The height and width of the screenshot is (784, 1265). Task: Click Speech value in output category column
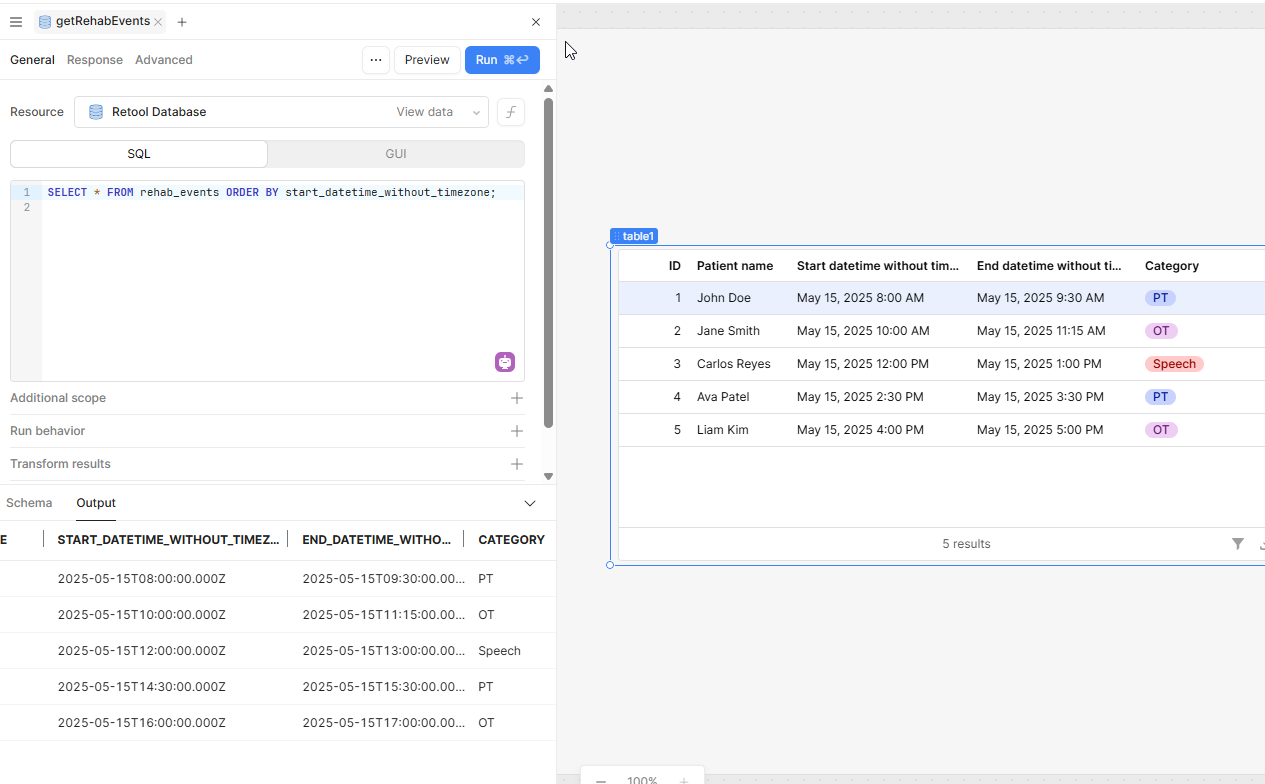499,651
